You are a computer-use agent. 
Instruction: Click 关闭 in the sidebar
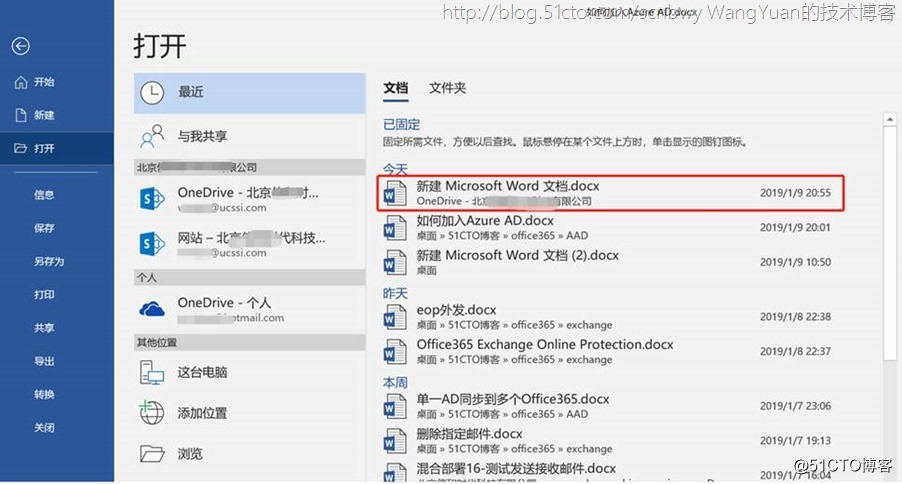[x=44, y=428]
